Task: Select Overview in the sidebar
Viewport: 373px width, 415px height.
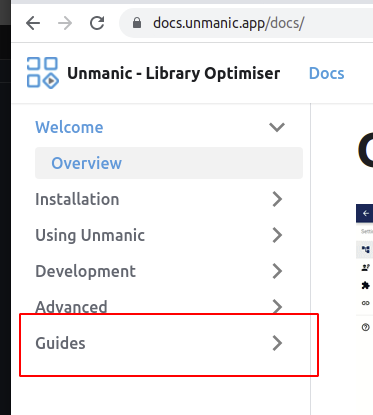Action: [169, 163]
